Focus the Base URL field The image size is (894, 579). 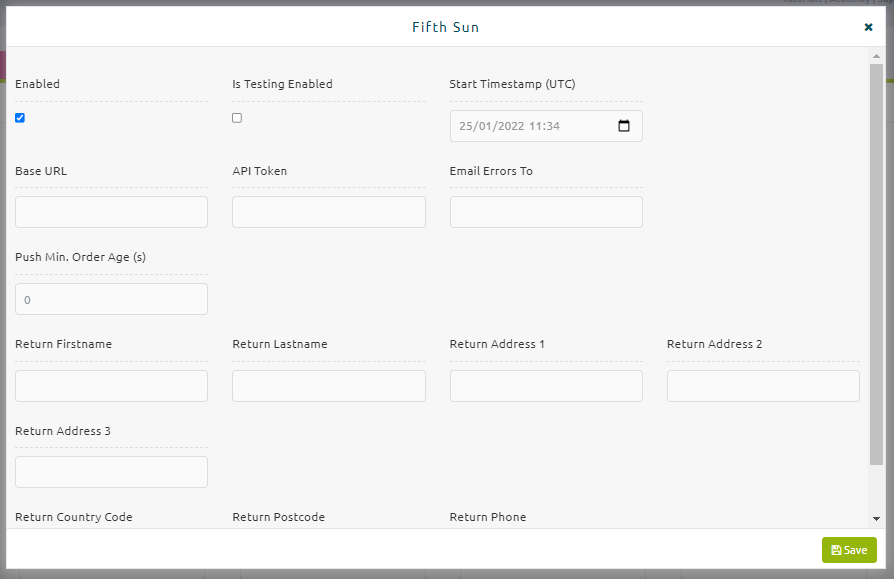[111, 212]
